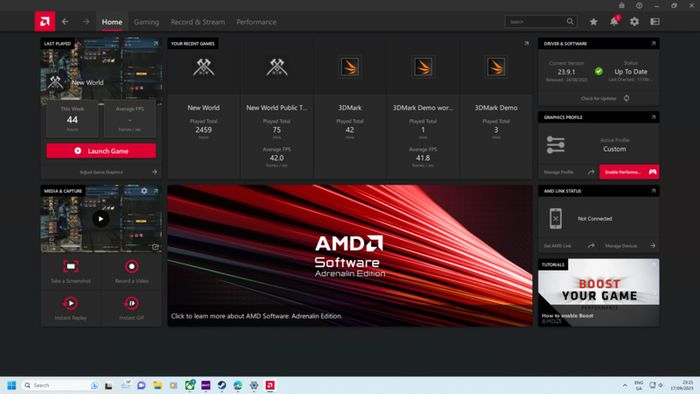
Task: Open Xbox app from the taskbar
Action: tap(190, 385)
